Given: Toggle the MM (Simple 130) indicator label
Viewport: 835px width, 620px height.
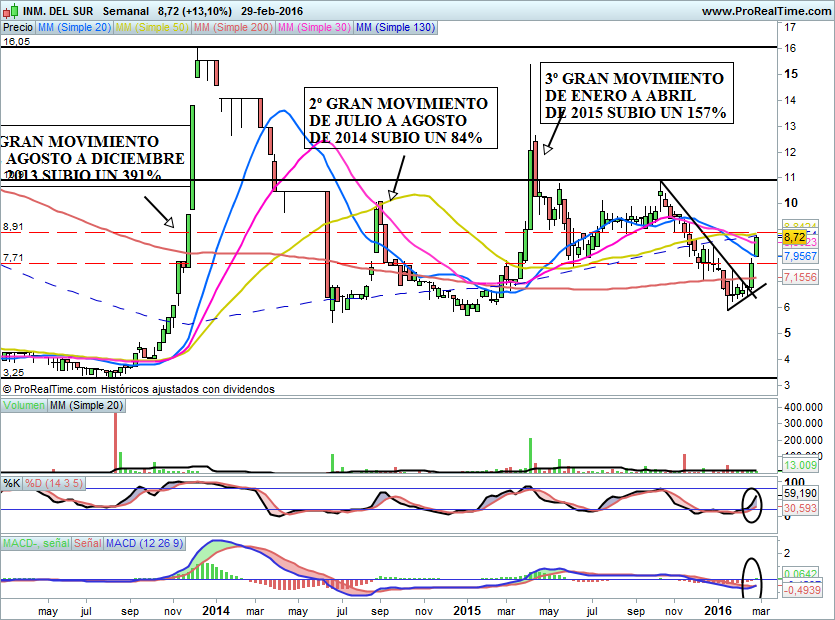Looking at the screenshot, I should tap(395, 28).
